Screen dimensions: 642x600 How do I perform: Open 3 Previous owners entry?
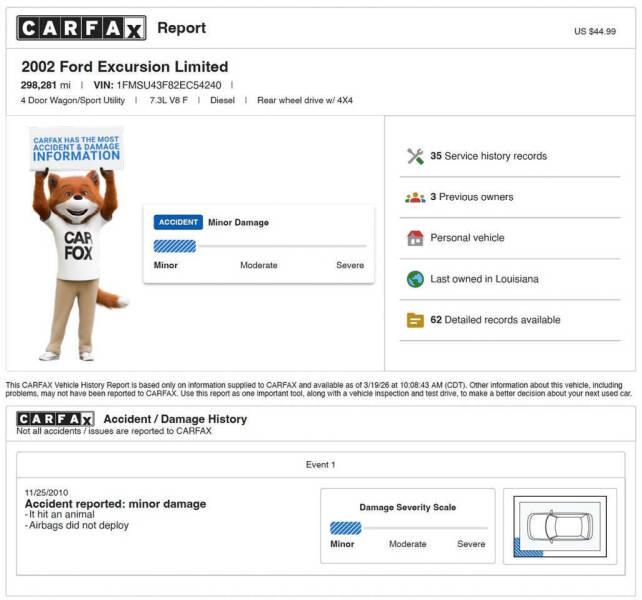coord(472,197)
